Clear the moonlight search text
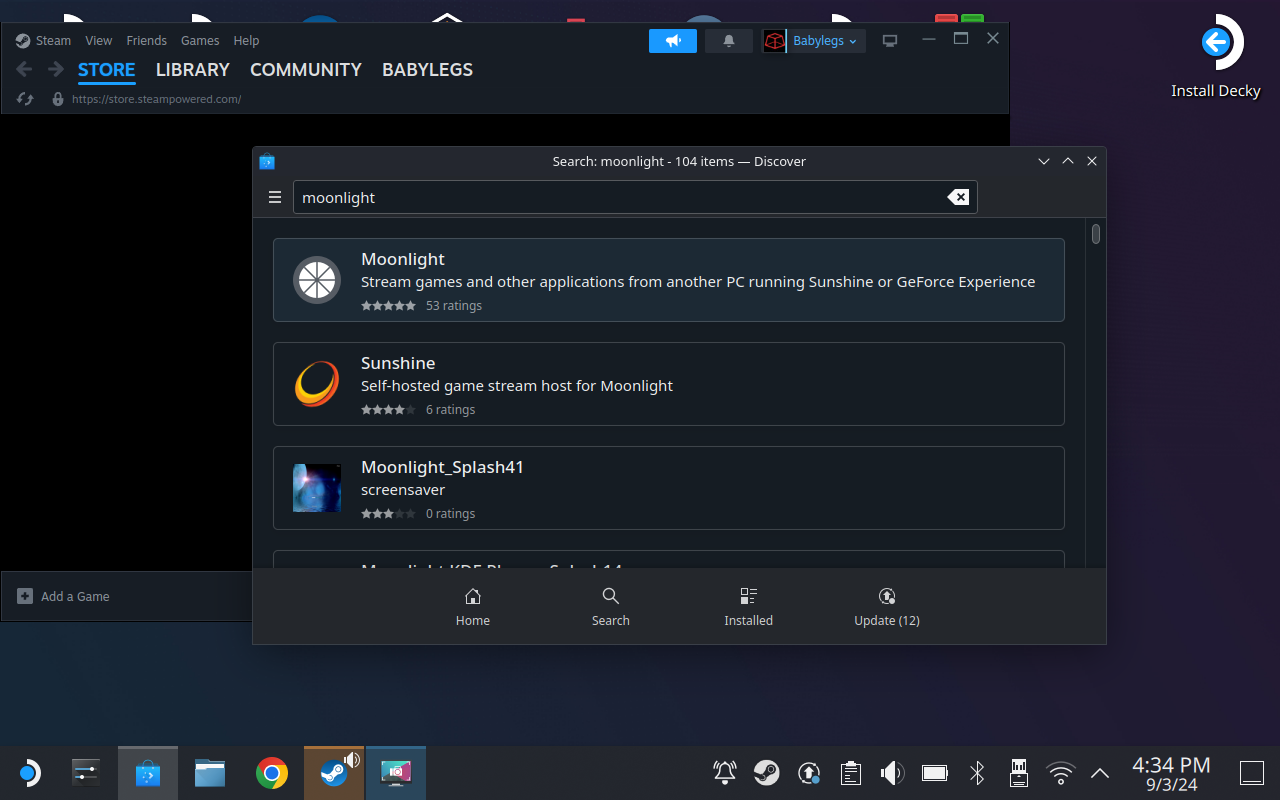This screenshot has height=800, width=1280. coord(958,197)
